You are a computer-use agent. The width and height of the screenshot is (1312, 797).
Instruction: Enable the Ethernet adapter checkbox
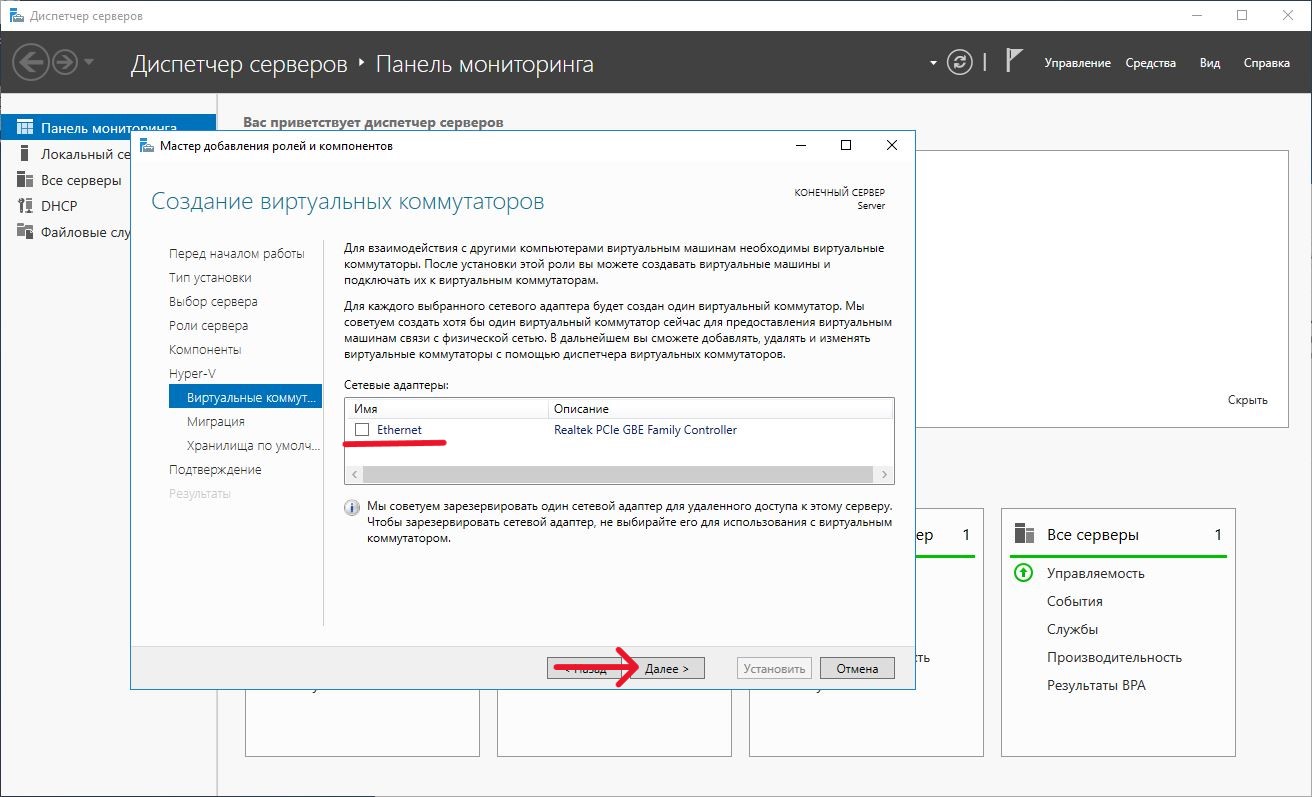click(362, 430)
